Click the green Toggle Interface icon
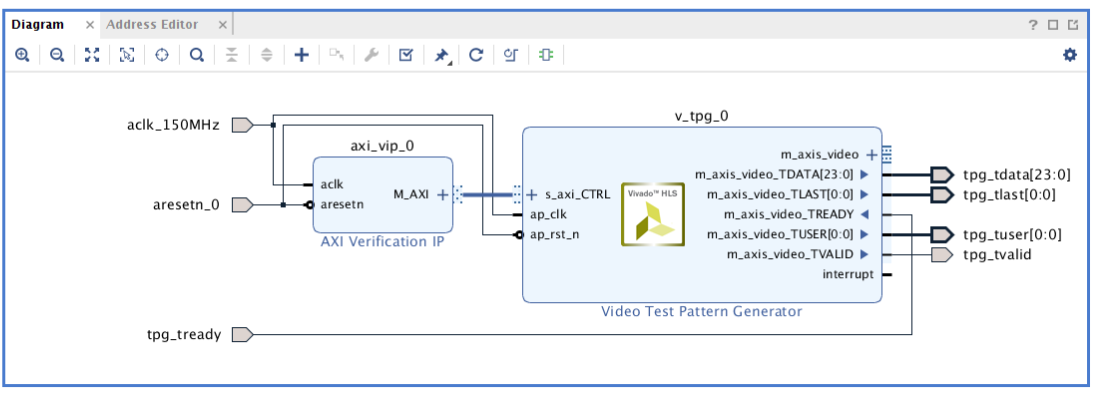Screen dimensions: 1094x399 pyautogui.click(x=546, y=55)
